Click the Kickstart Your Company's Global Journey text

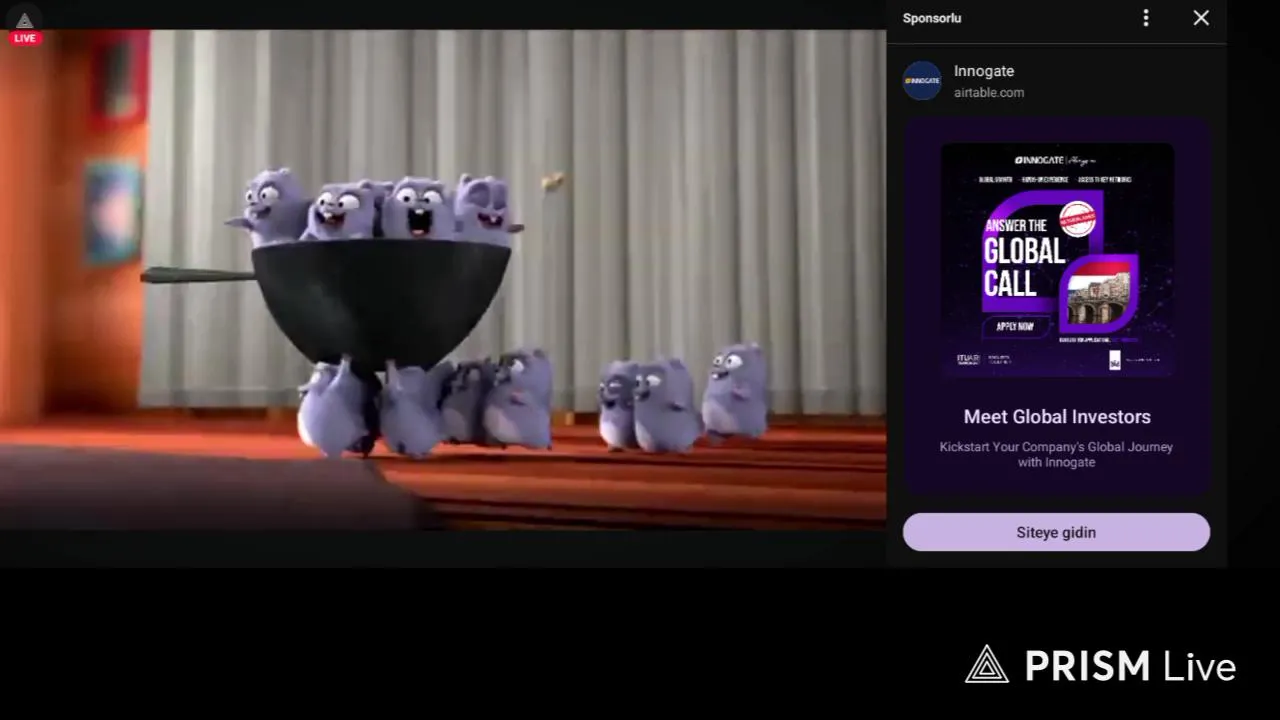(1056, 454)
